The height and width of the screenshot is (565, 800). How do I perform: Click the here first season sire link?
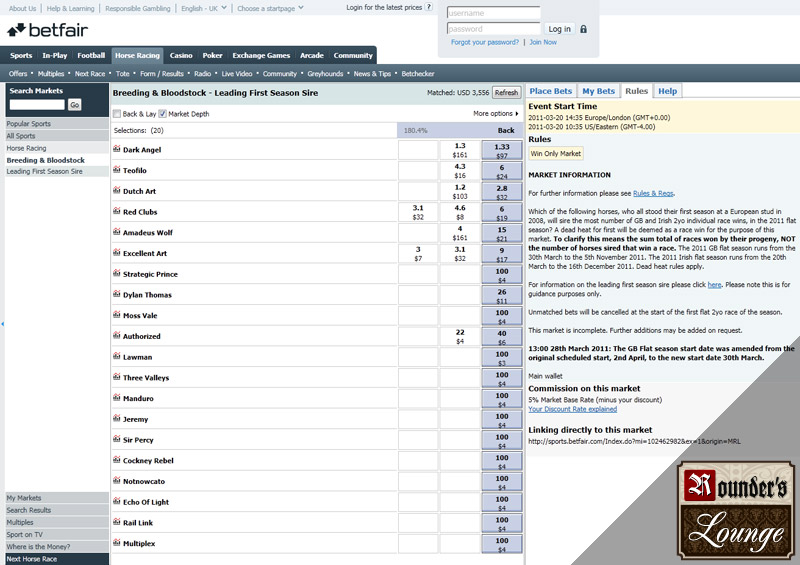[714, 285]
